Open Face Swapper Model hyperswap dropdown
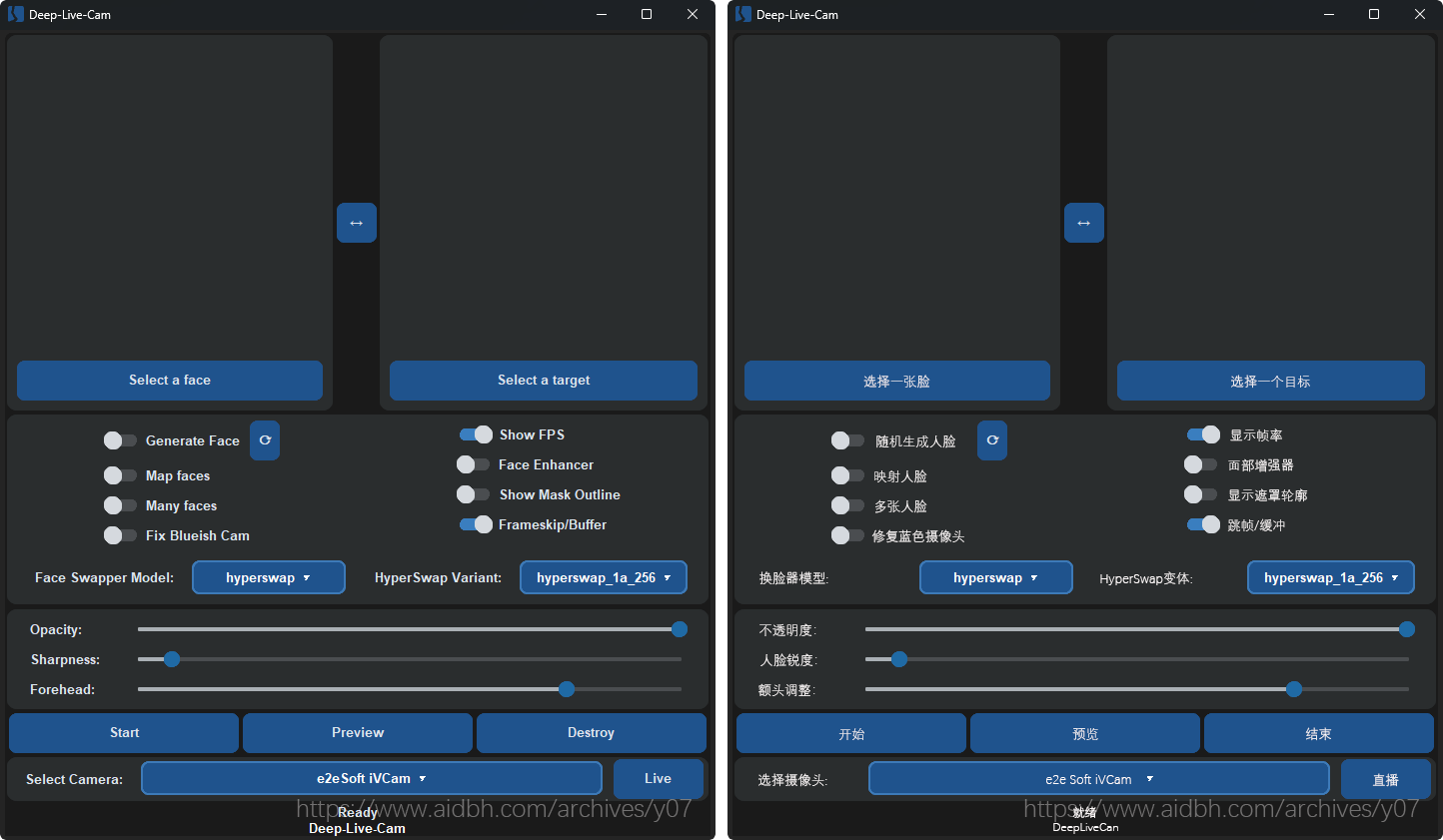This screenshot has width=1443, height=840. (x=268, y=577)
